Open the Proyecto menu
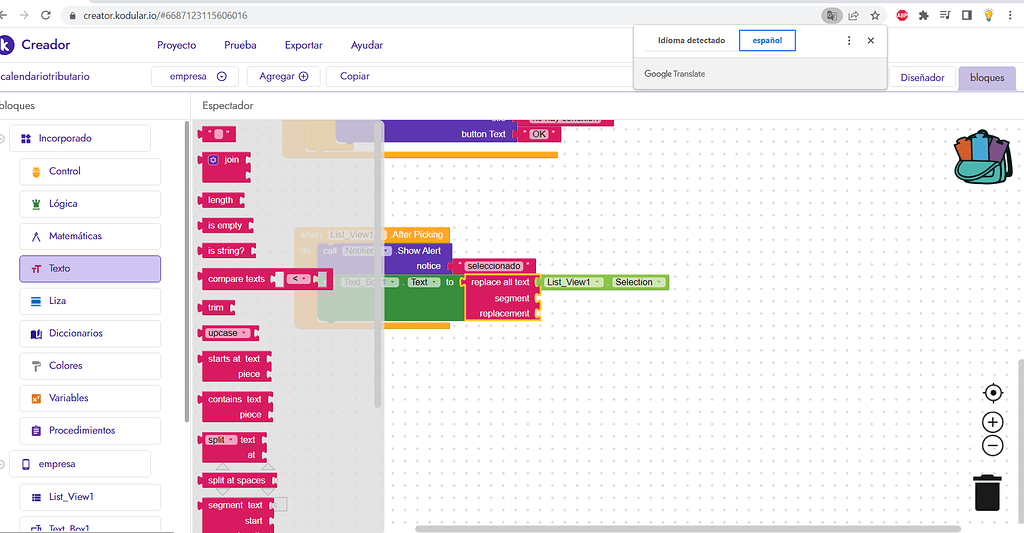 (176, 45)
